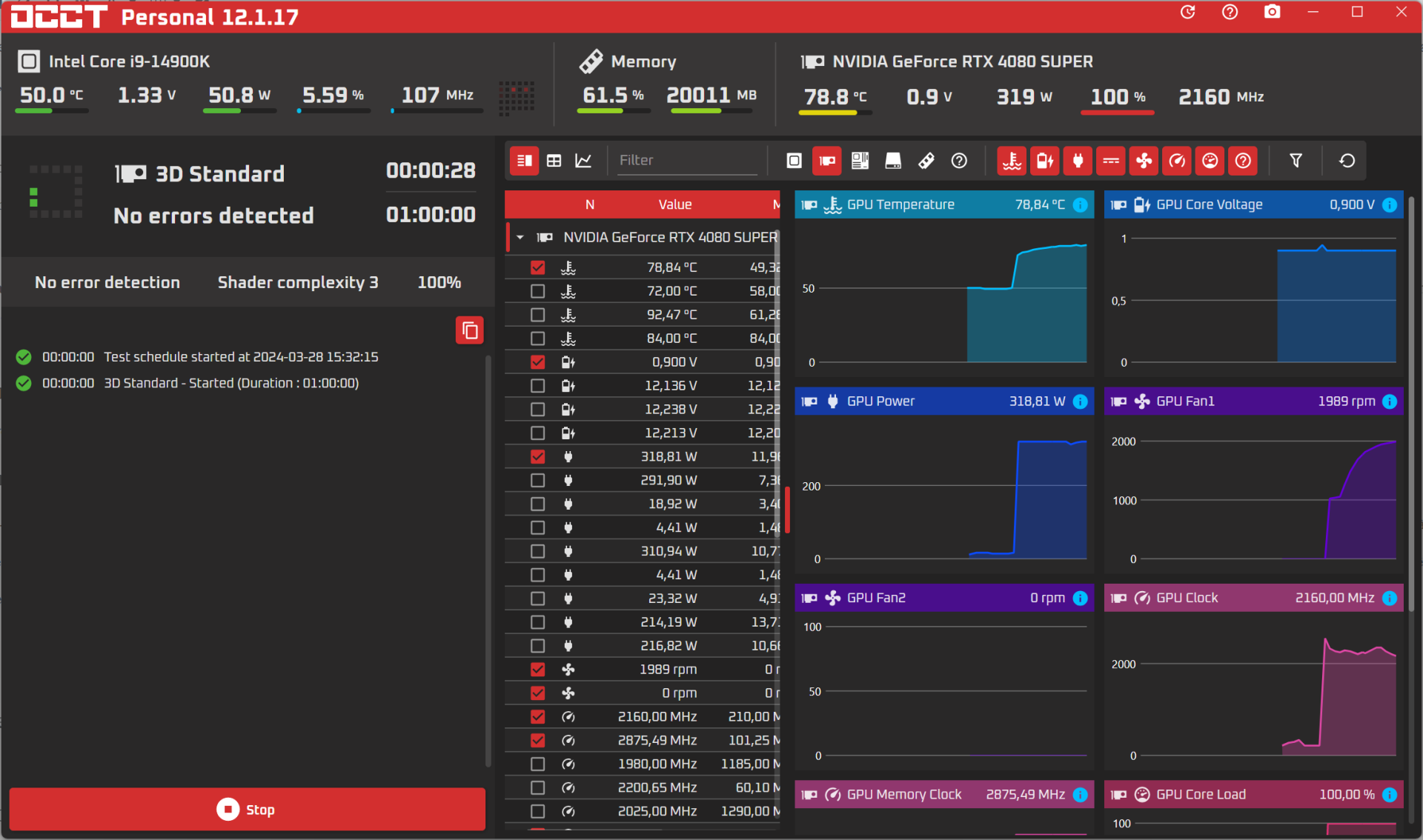Switch to the graph-only view icon
The image size is (1423, 840).
pos(583,161)
